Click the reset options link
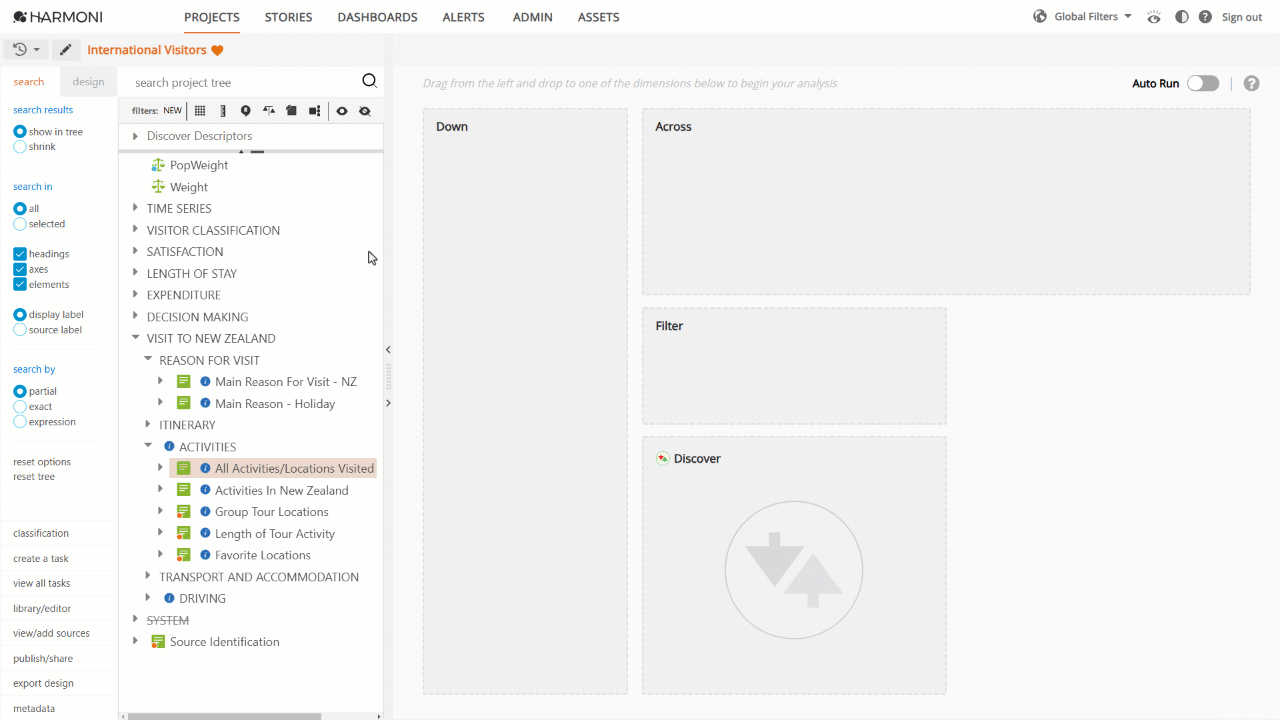This screenshot has width=1280, height=720. [42, 462]
